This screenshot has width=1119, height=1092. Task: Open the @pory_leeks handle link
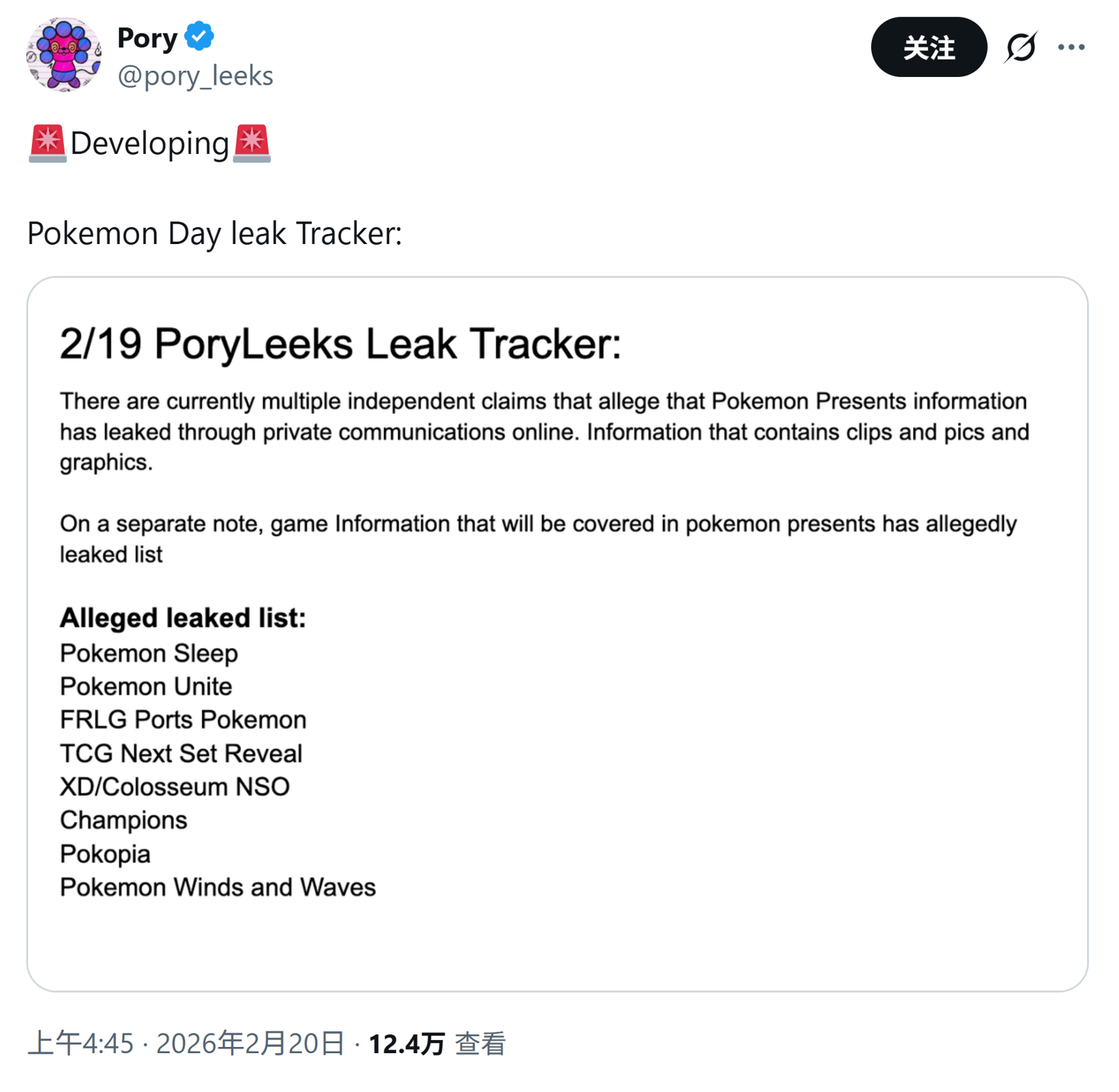(x=195, y=75)
